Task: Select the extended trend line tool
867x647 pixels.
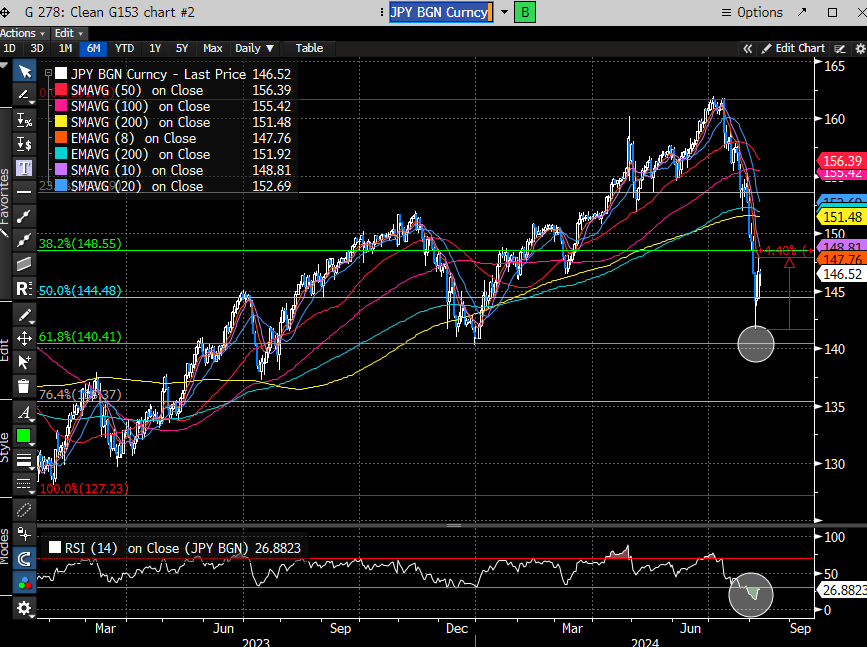Action: [24, 240]
